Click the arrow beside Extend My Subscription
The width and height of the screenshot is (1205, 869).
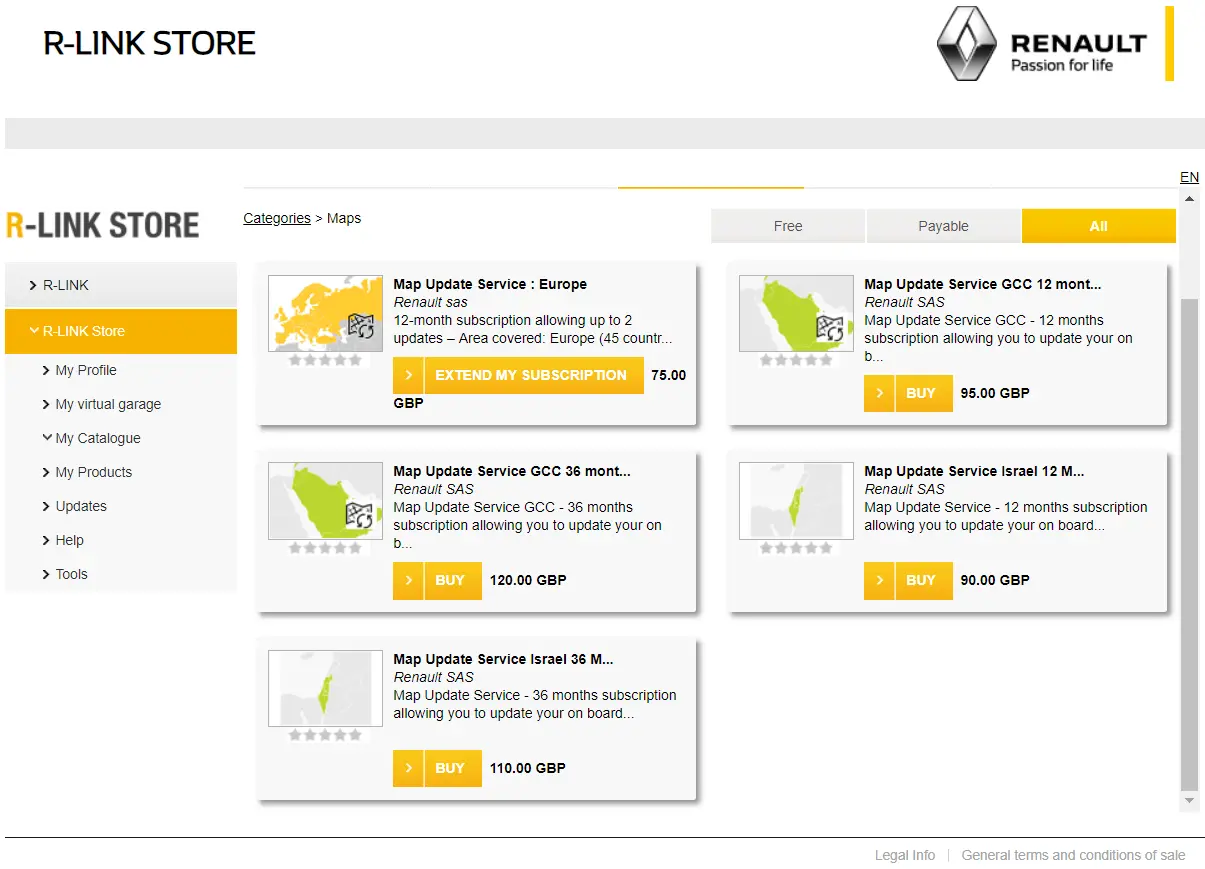click(x=408, y=375)
